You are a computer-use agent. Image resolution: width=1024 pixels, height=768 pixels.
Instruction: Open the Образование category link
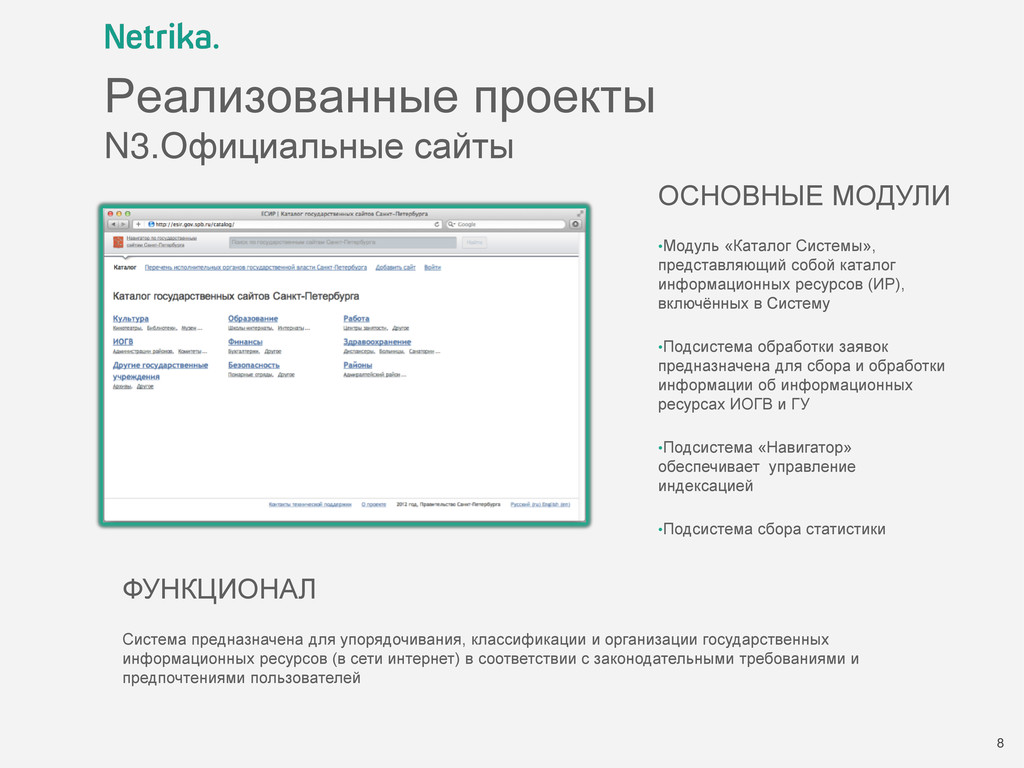(x=253, y=319)
